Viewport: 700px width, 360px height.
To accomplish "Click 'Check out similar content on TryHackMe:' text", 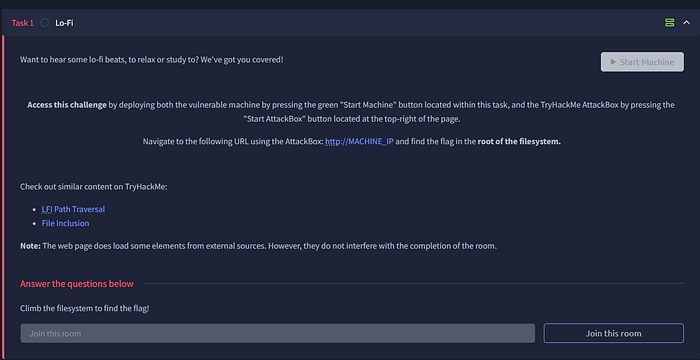I will 94,186.
